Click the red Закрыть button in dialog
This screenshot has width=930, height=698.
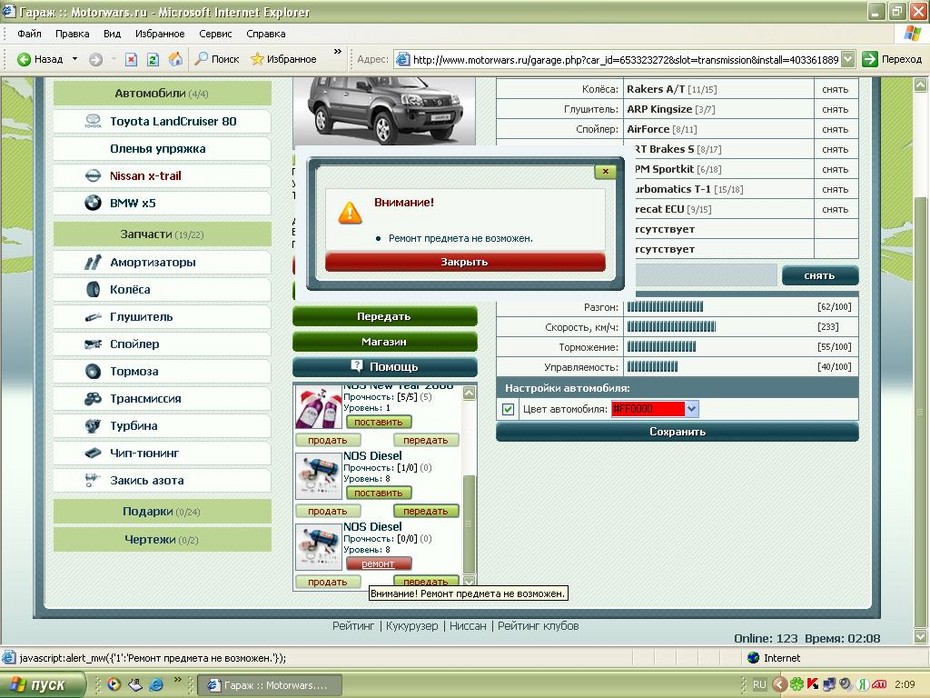[x=465, y=262]
